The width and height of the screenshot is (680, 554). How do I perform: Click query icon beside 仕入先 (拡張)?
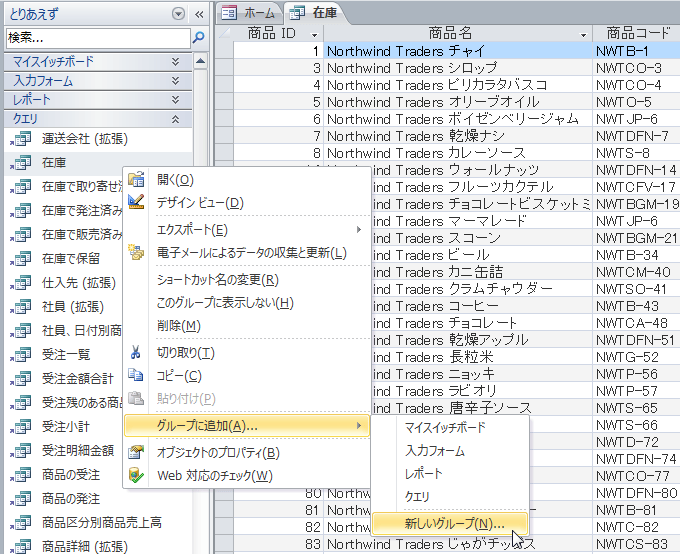point(20,283)
